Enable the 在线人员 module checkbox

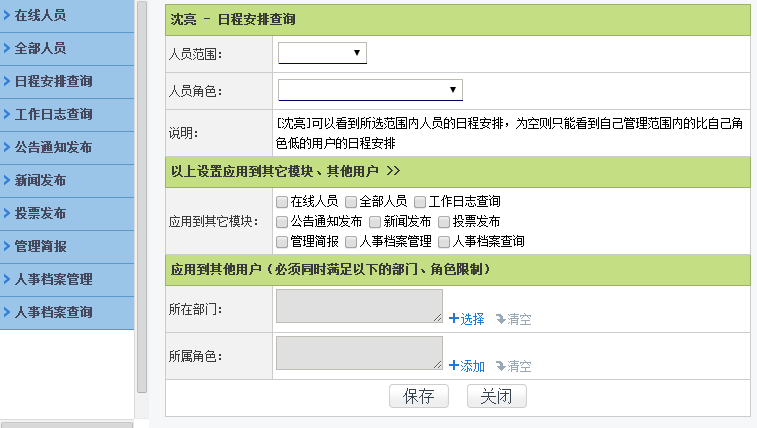coord(283,202)
